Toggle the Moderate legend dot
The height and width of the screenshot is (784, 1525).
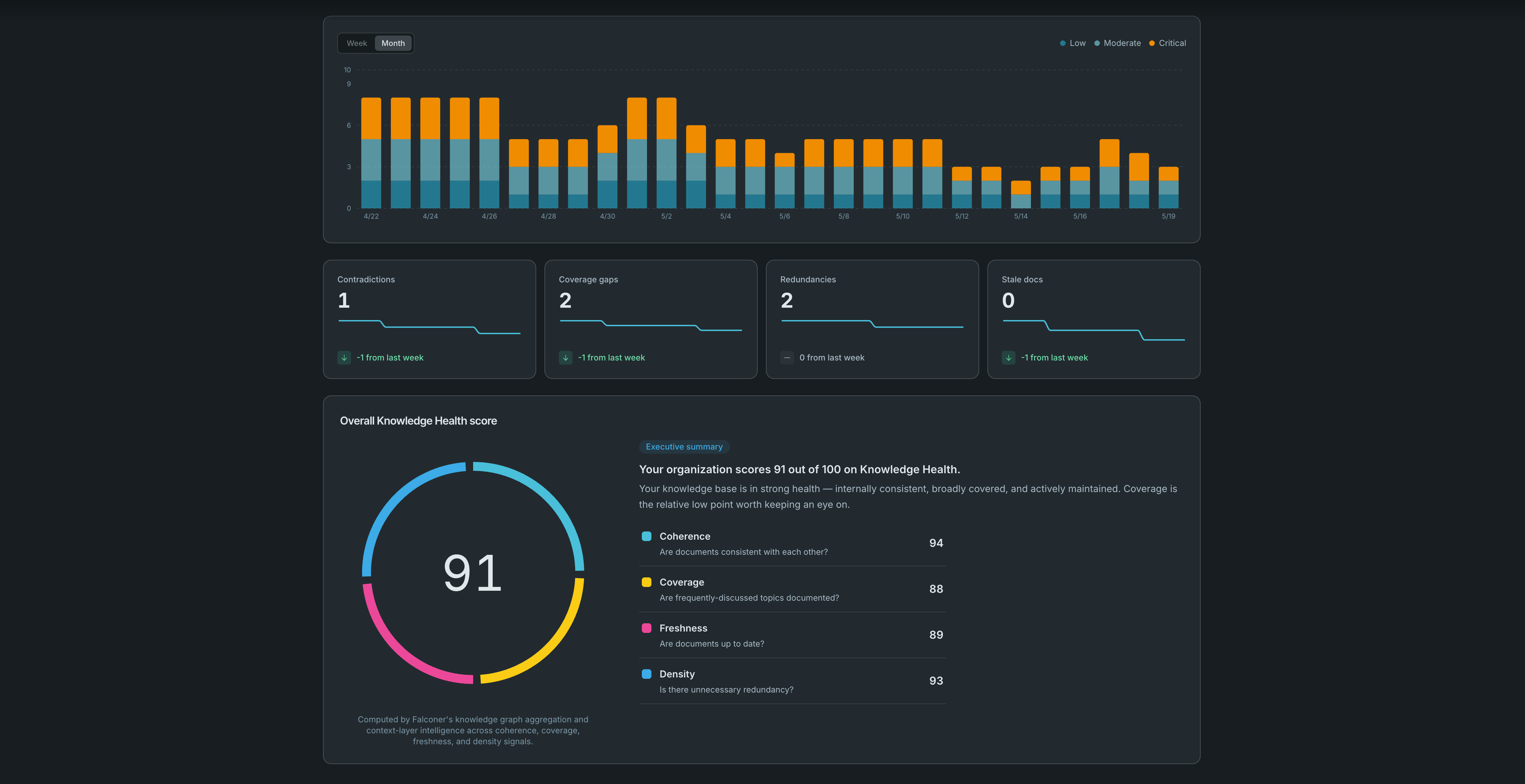click(1097, 43)
